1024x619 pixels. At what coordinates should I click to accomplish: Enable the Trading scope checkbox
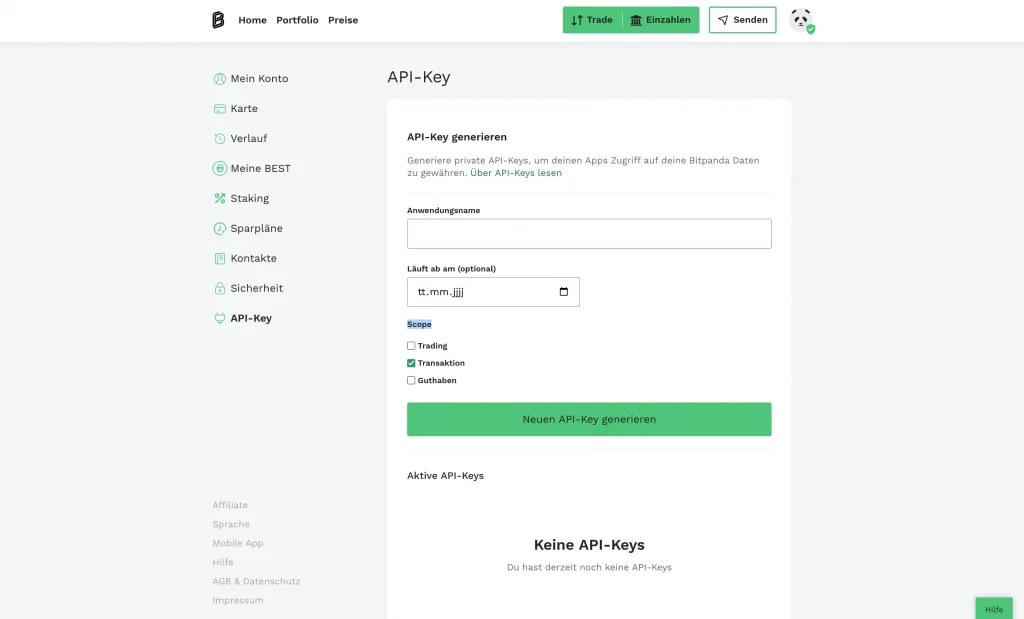point(411,346)
